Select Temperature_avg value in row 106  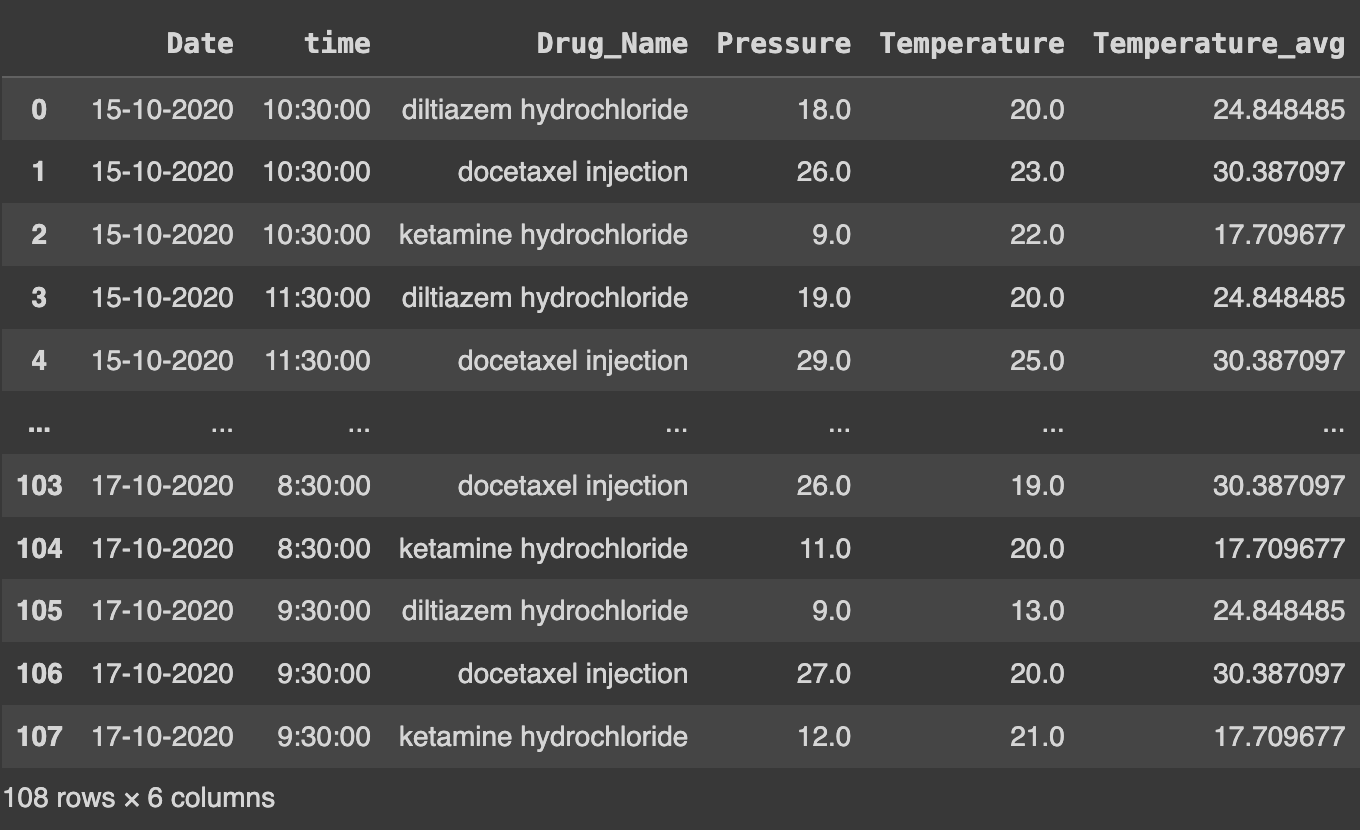click(1278, 674)
